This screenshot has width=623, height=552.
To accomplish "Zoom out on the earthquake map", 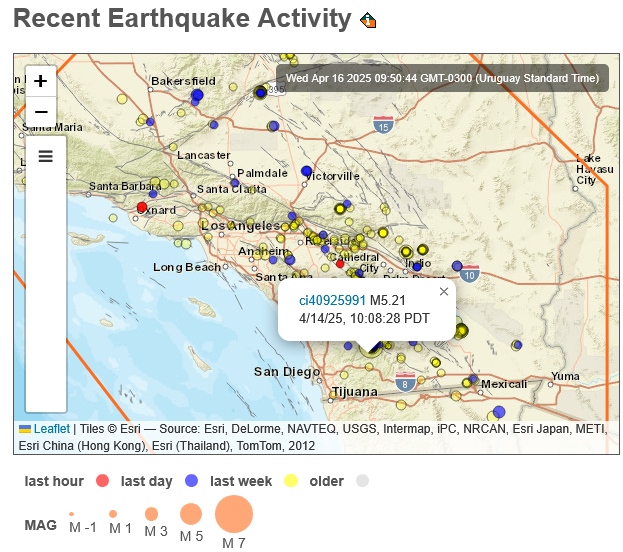I will click(x=41, y=112).
